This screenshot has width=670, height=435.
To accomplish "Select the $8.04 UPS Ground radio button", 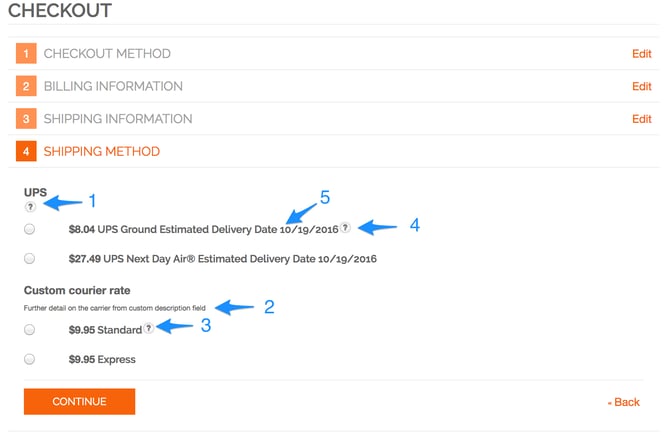I will 30,229.
